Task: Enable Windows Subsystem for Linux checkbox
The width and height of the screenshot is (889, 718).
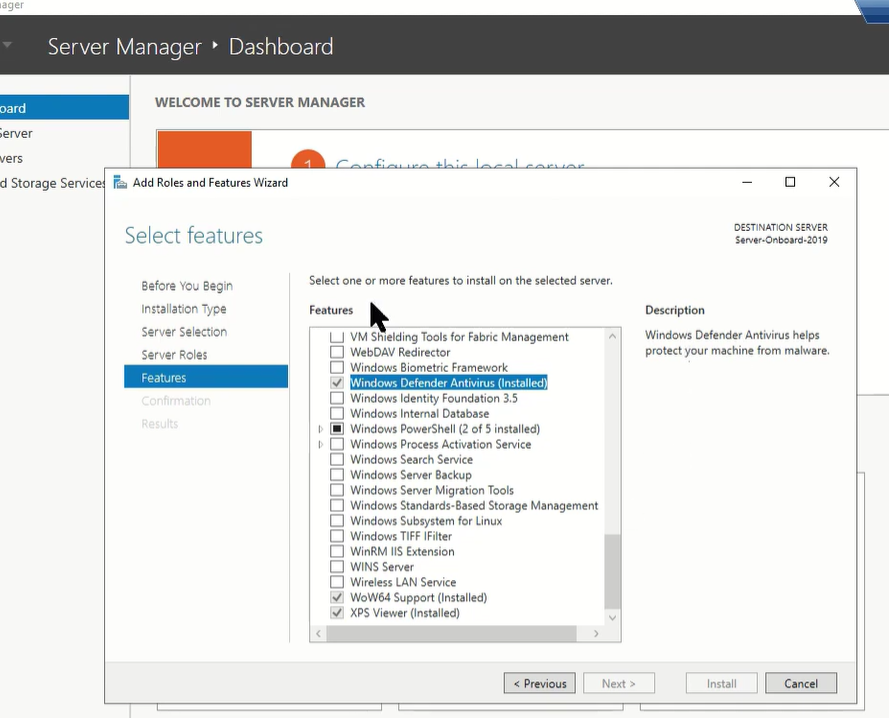Action: pos(337,521)
